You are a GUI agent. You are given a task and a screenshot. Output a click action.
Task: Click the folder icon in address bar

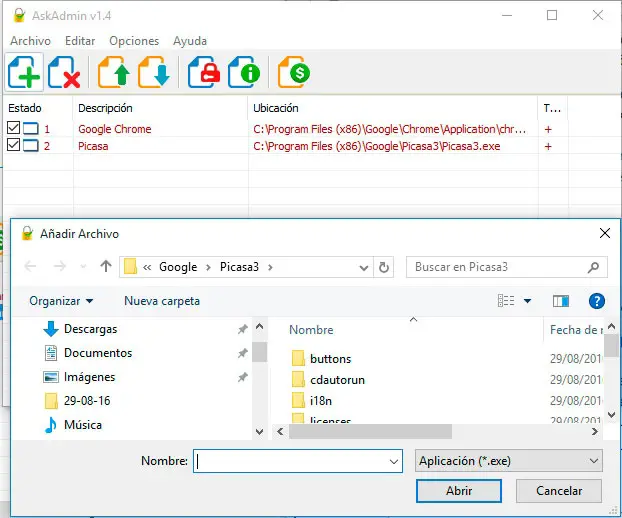tap(130, 267)
